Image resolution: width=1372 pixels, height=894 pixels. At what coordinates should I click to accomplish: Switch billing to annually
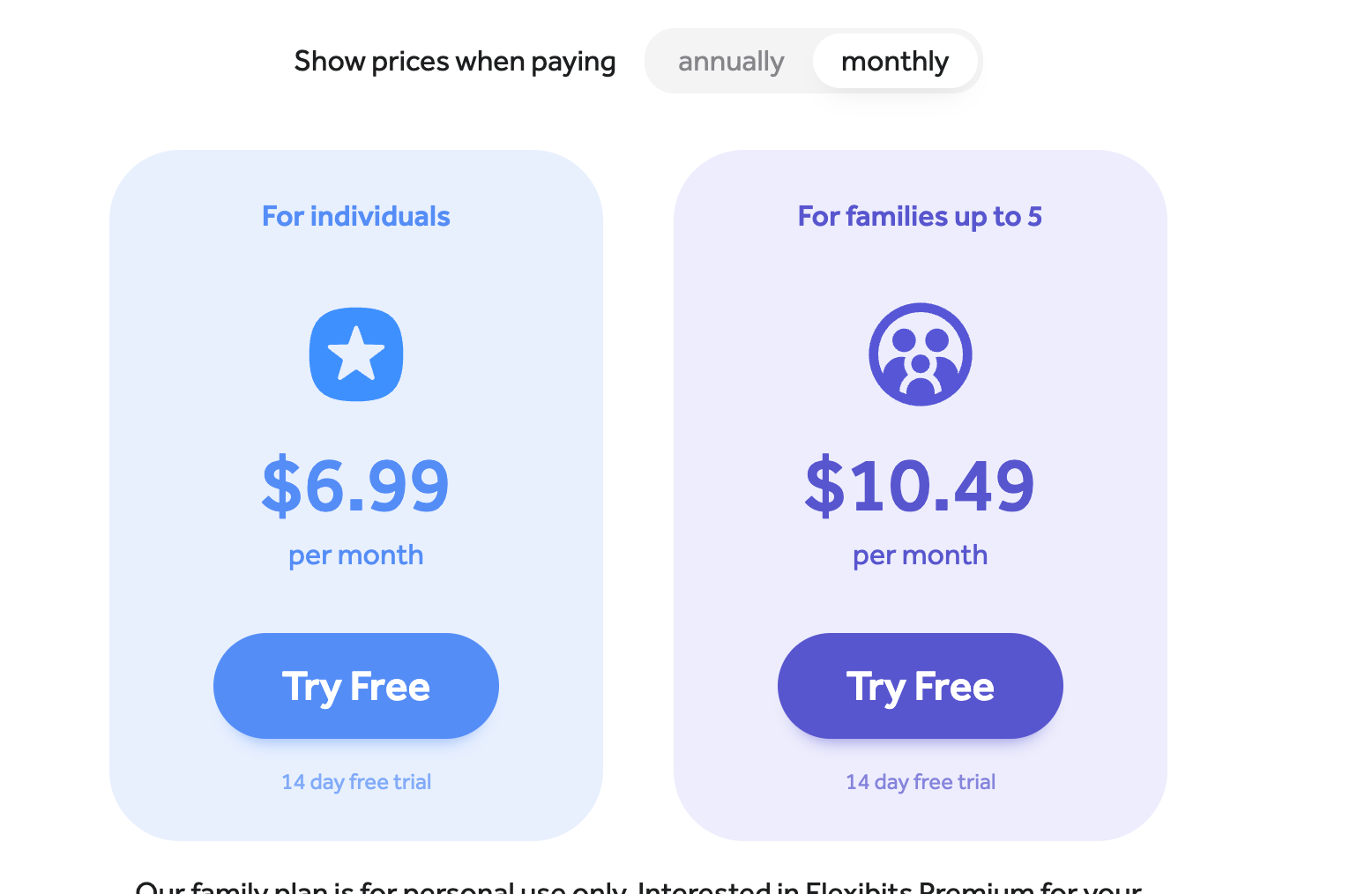pos(731,61)
